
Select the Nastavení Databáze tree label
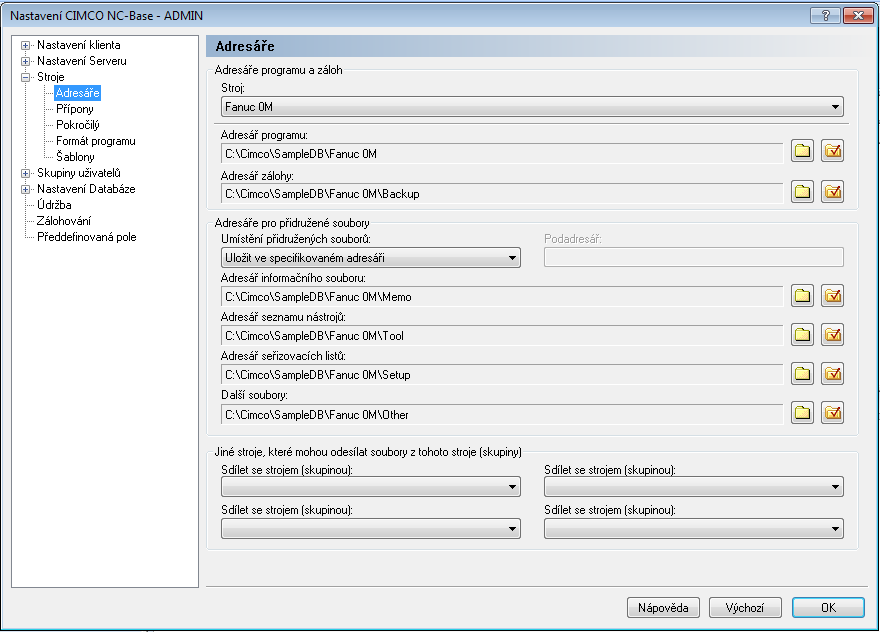[x=86, y=189]
